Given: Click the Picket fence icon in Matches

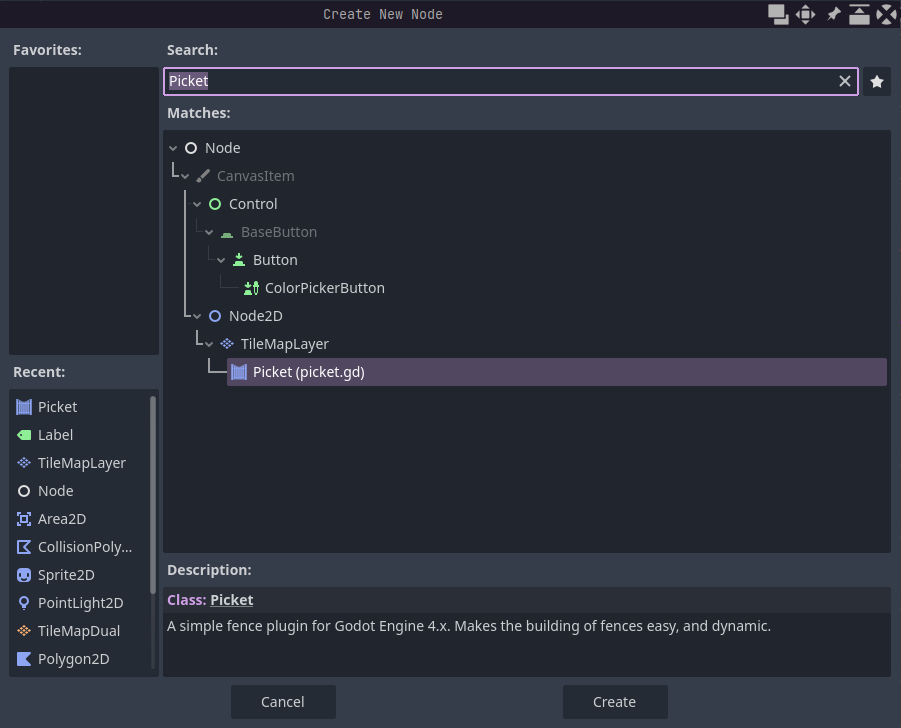Looking at the screenshot, I should pyautogui.click(x=239, y=372).
